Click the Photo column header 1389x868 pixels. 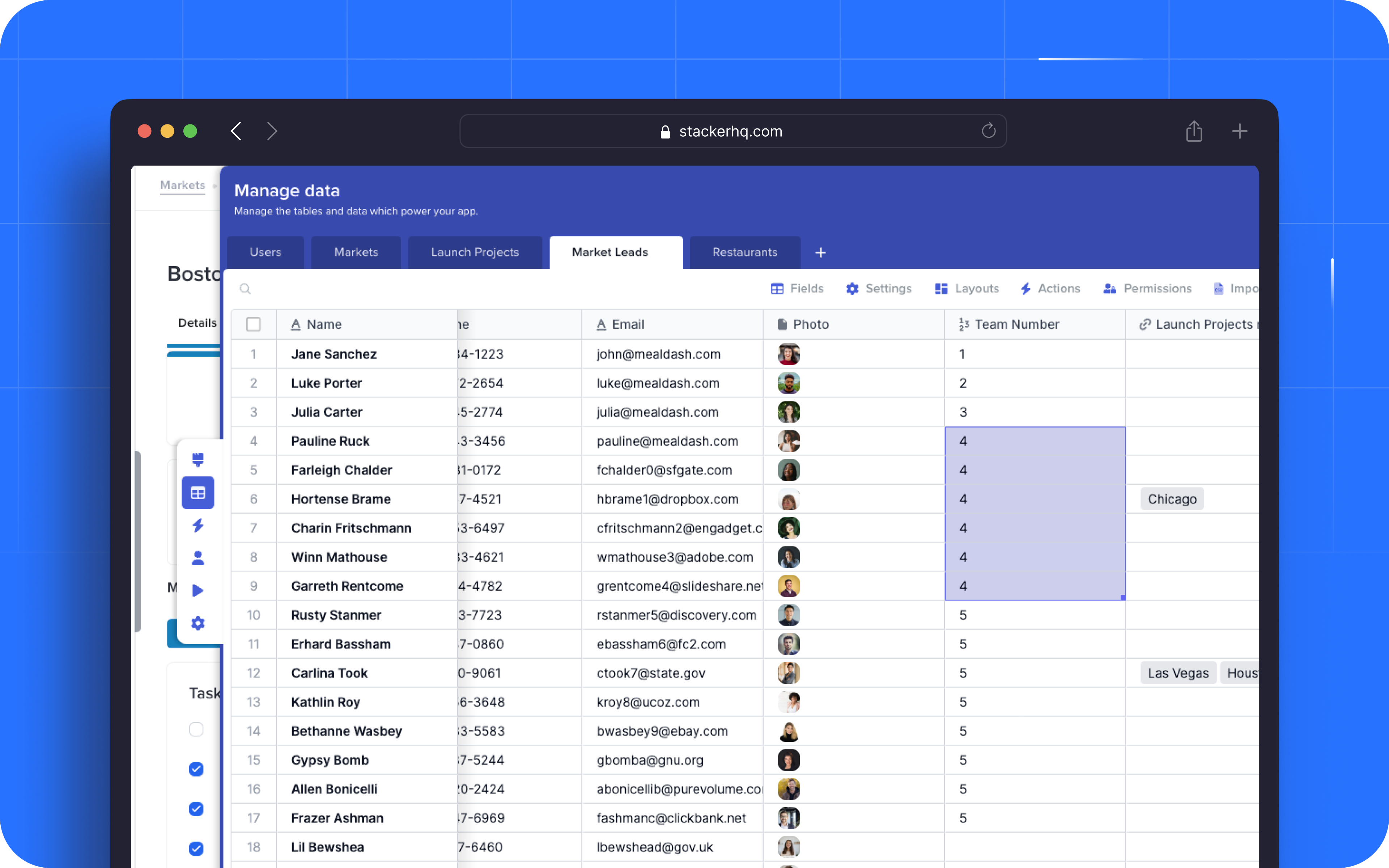pyautogui.click(x=854, y=324)
